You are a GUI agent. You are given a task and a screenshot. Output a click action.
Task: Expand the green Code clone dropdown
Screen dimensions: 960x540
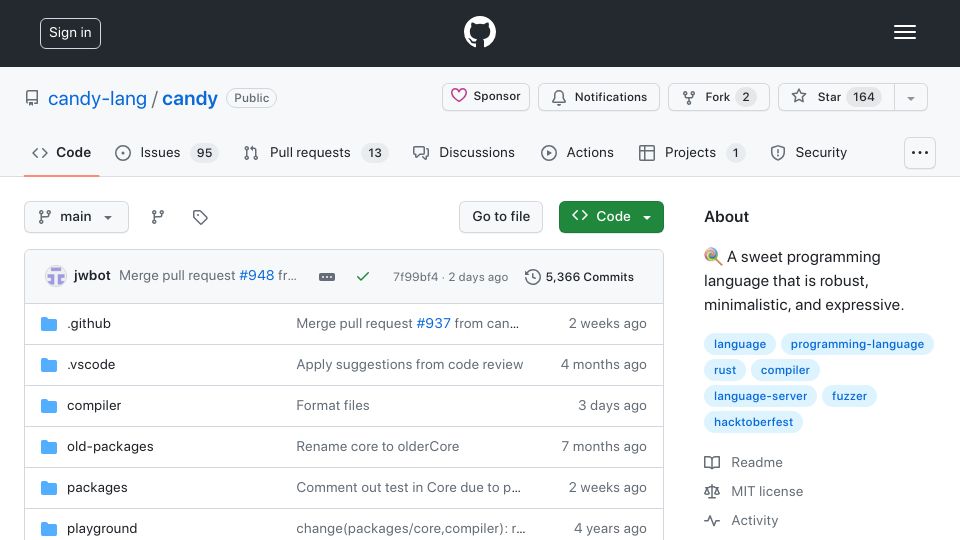(x=611, y=217)
